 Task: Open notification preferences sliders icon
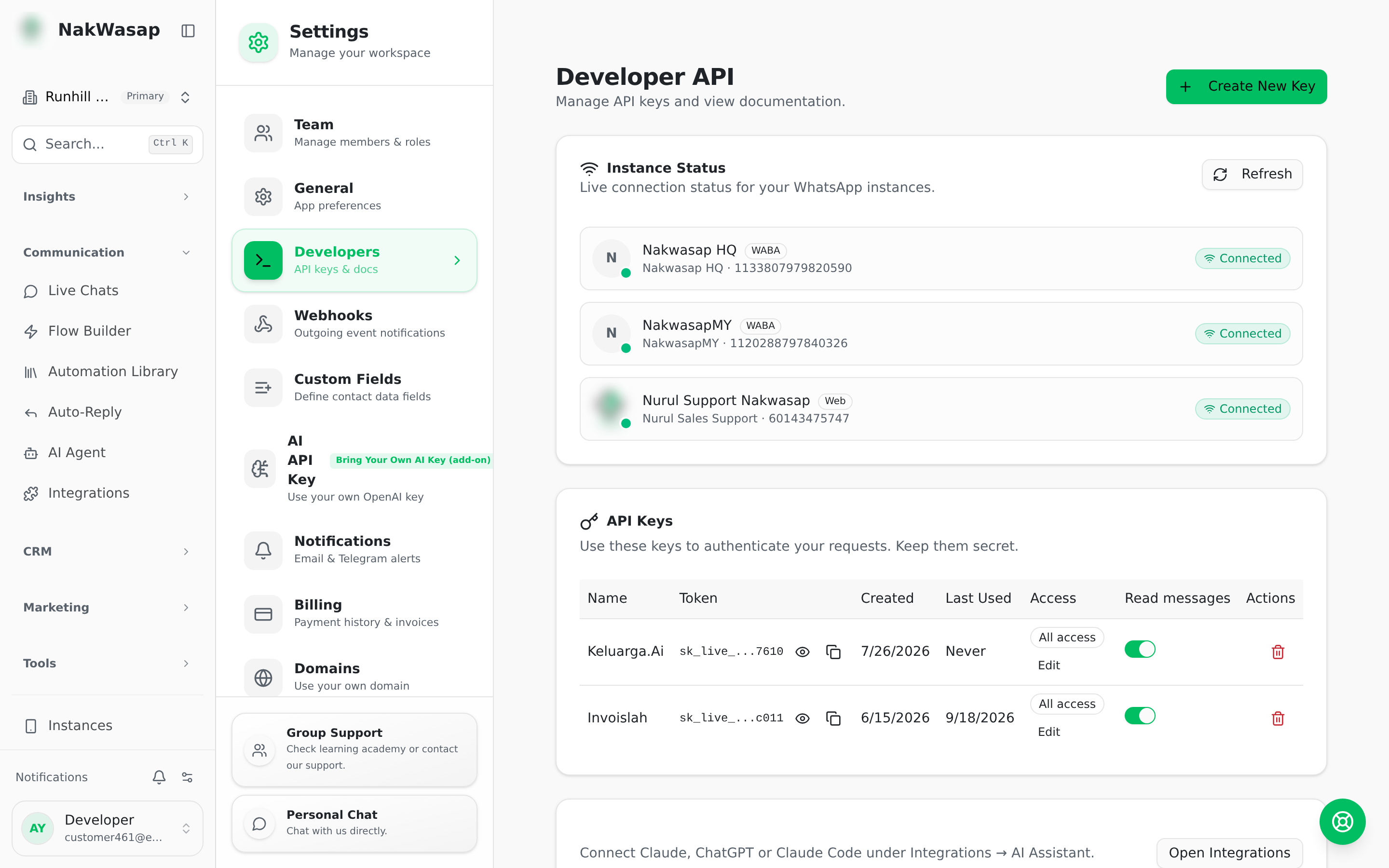point(187,777)
